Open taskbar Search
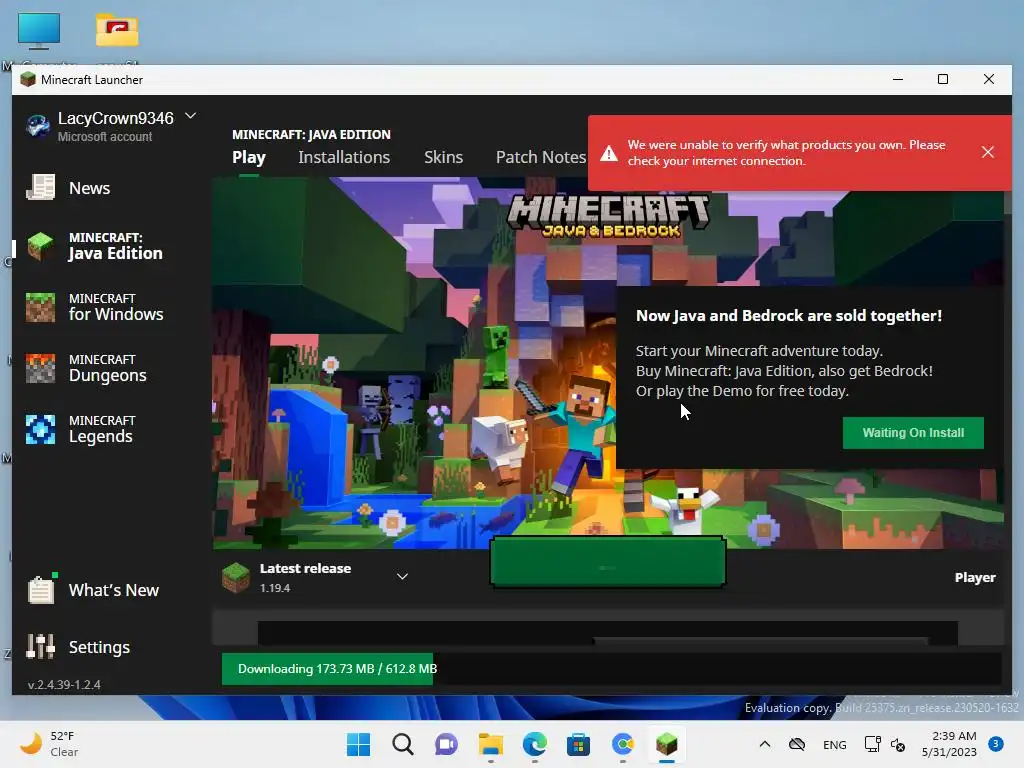Image resolution: width=1024 pixels, height=768 pixels. pyautogui.click(x=403, y=744)
